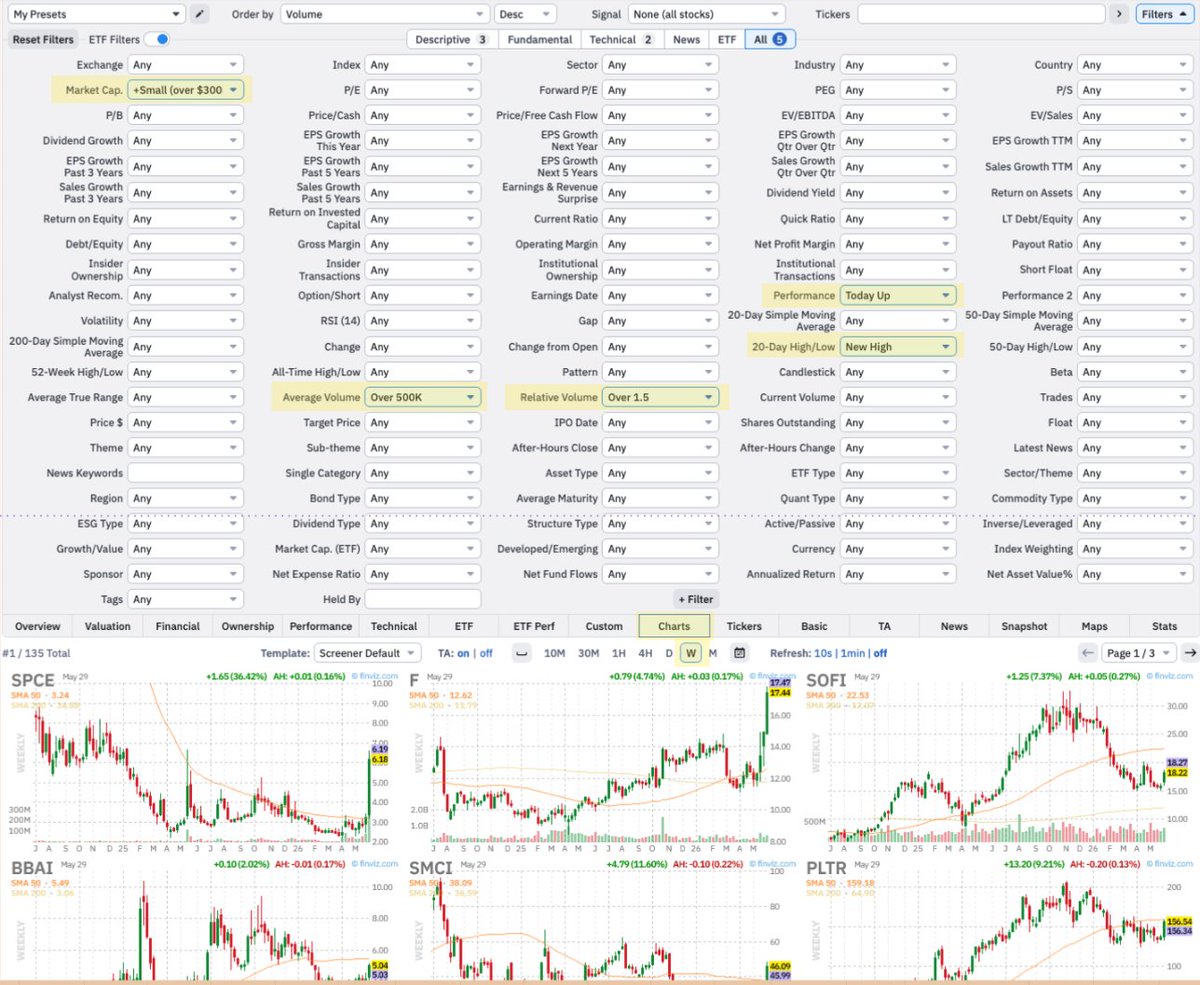The height and width of the screenshot is (985, 1200).
Task: Click the Held By input field
Action: [423, 599]
